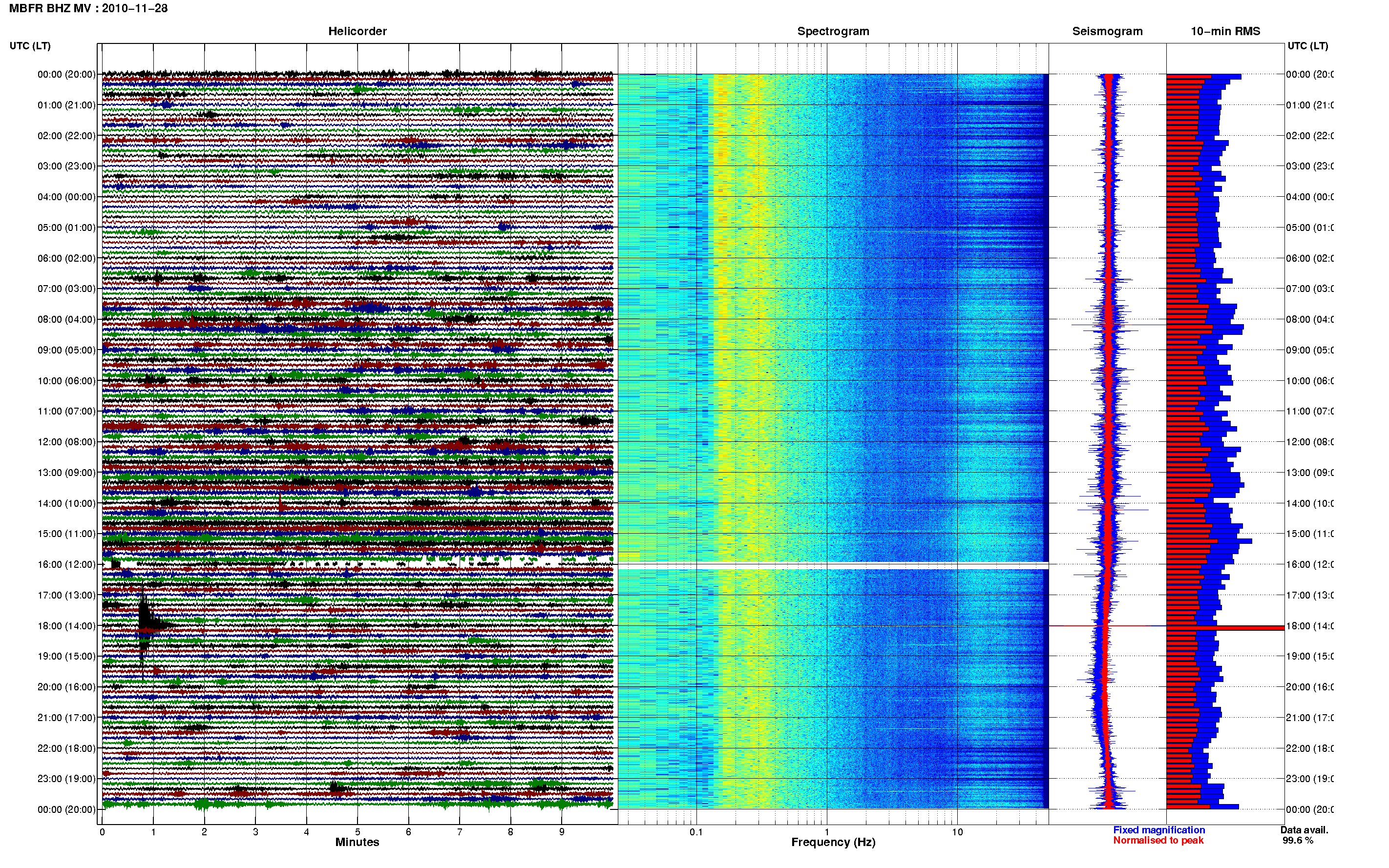Click the blue Fixed magnification legend text

pos(1159,830)
